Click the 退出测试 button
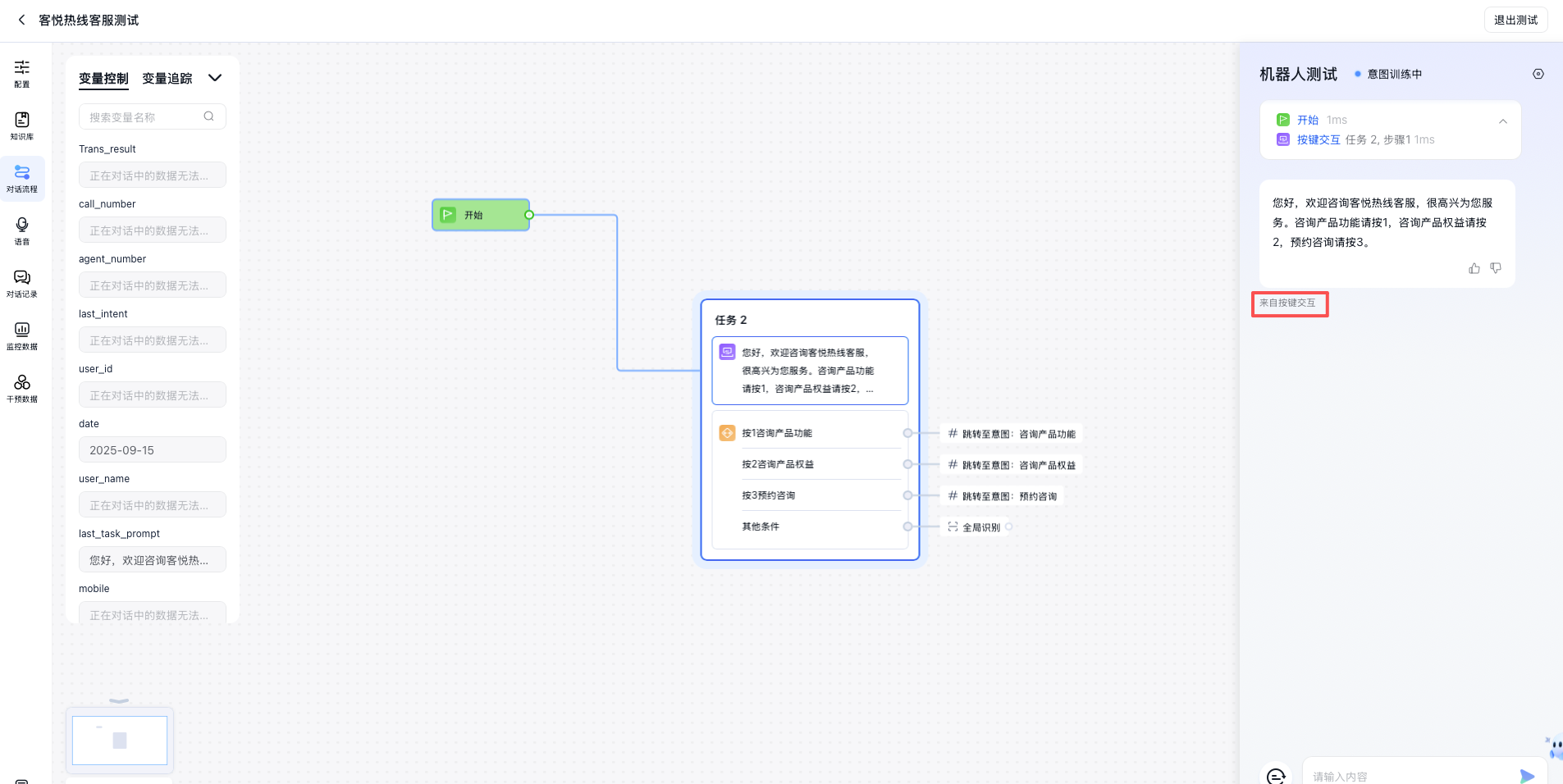Viewport: 1563px width, 784px height. [x=1515, y=20]
